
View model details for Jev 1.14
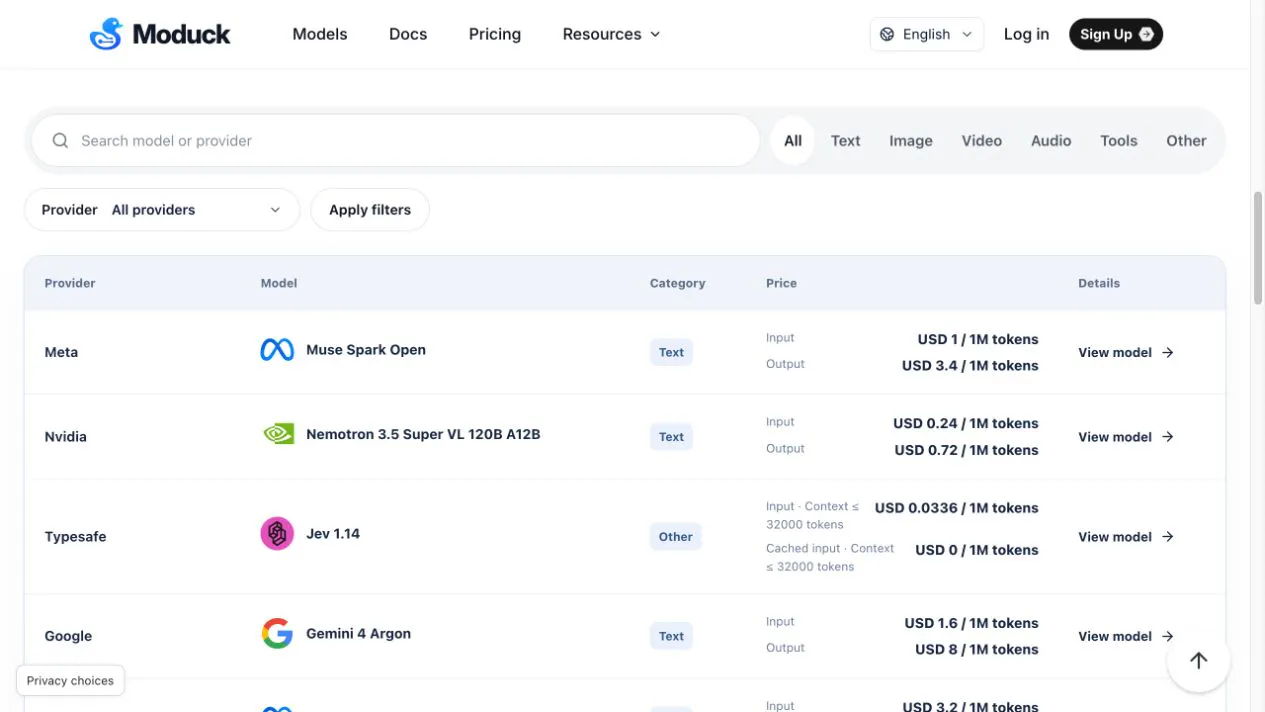[x=1126, y=537]
